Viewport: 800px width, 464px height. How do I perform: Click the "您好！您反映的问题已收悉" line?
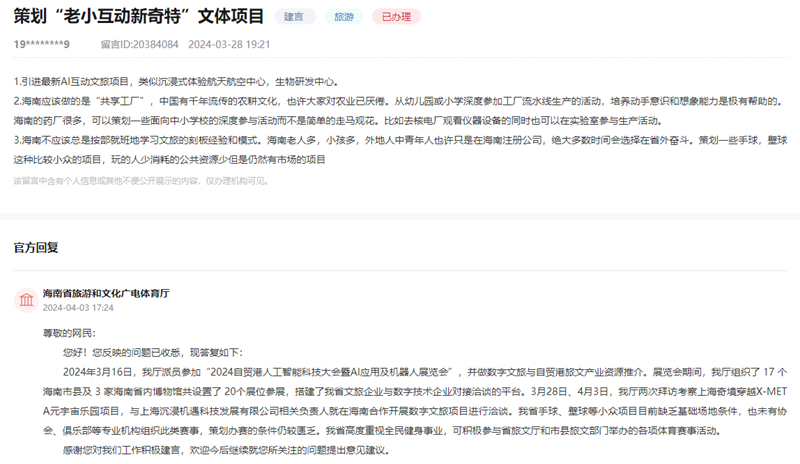[139, 352]
